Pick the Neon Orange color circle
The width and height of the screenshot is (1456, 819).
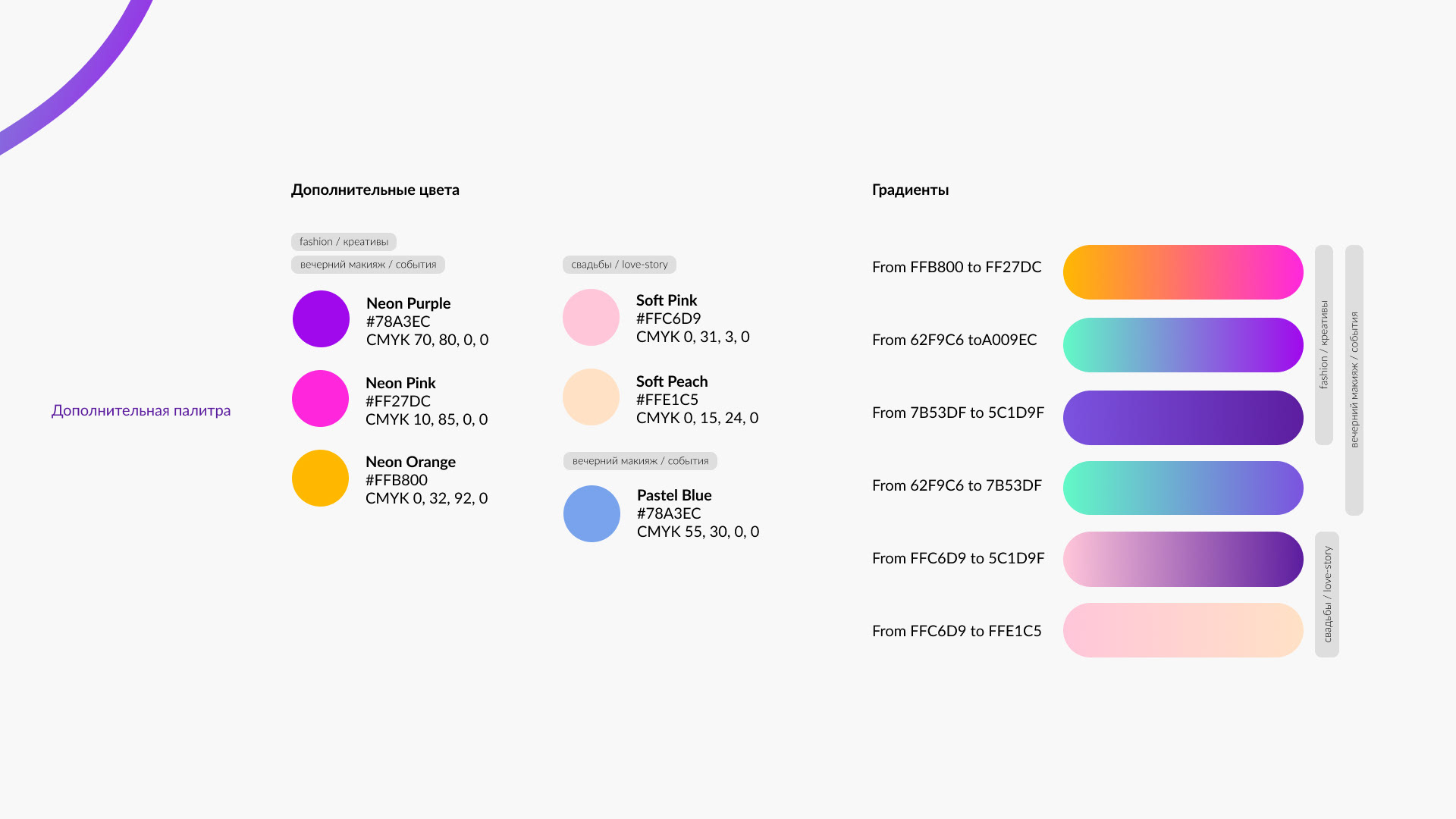click(x=320, y=478)
